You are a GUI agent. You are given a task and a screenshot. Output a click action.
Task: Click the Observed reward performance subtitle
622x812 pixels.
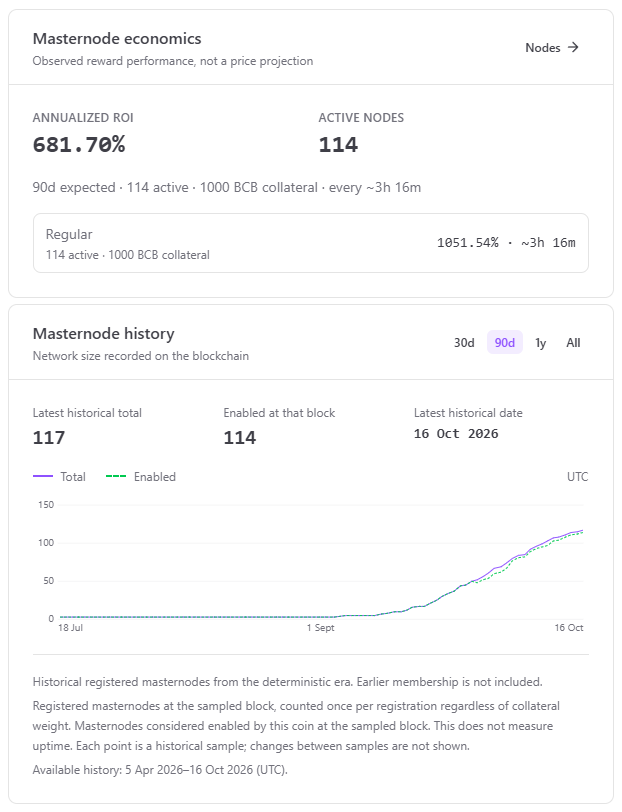173,61
